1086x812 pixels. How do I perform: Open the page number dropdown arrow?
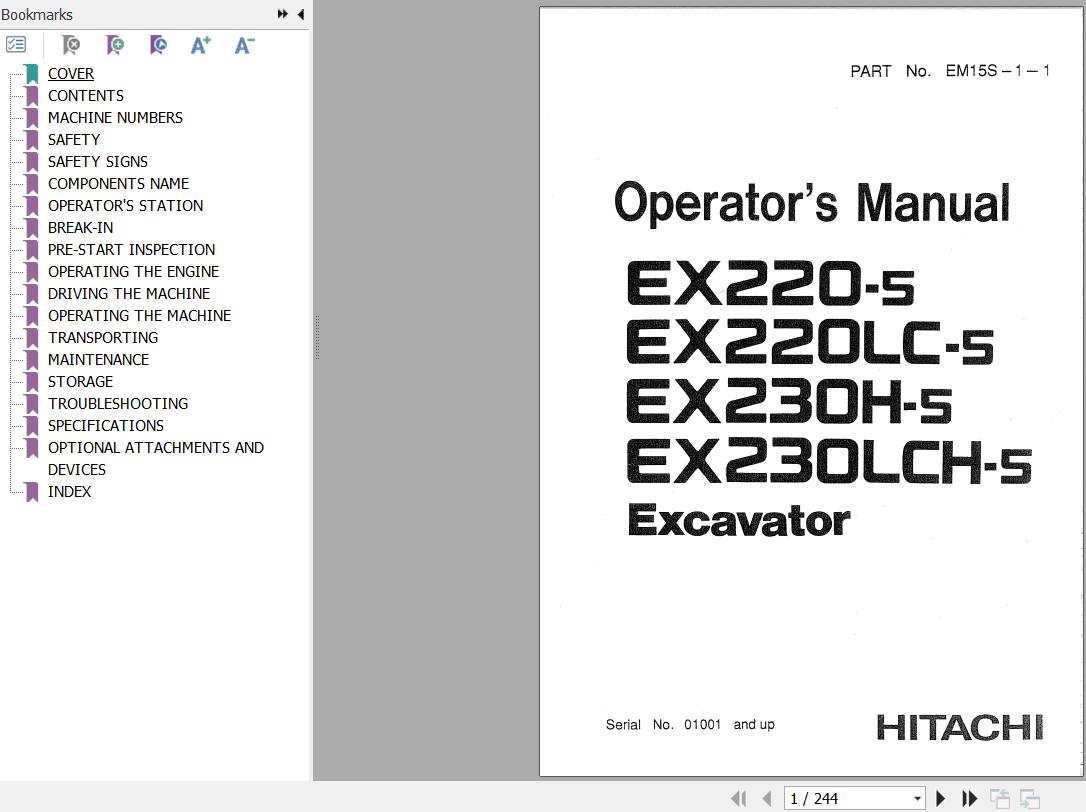click(x=917, y=799)
